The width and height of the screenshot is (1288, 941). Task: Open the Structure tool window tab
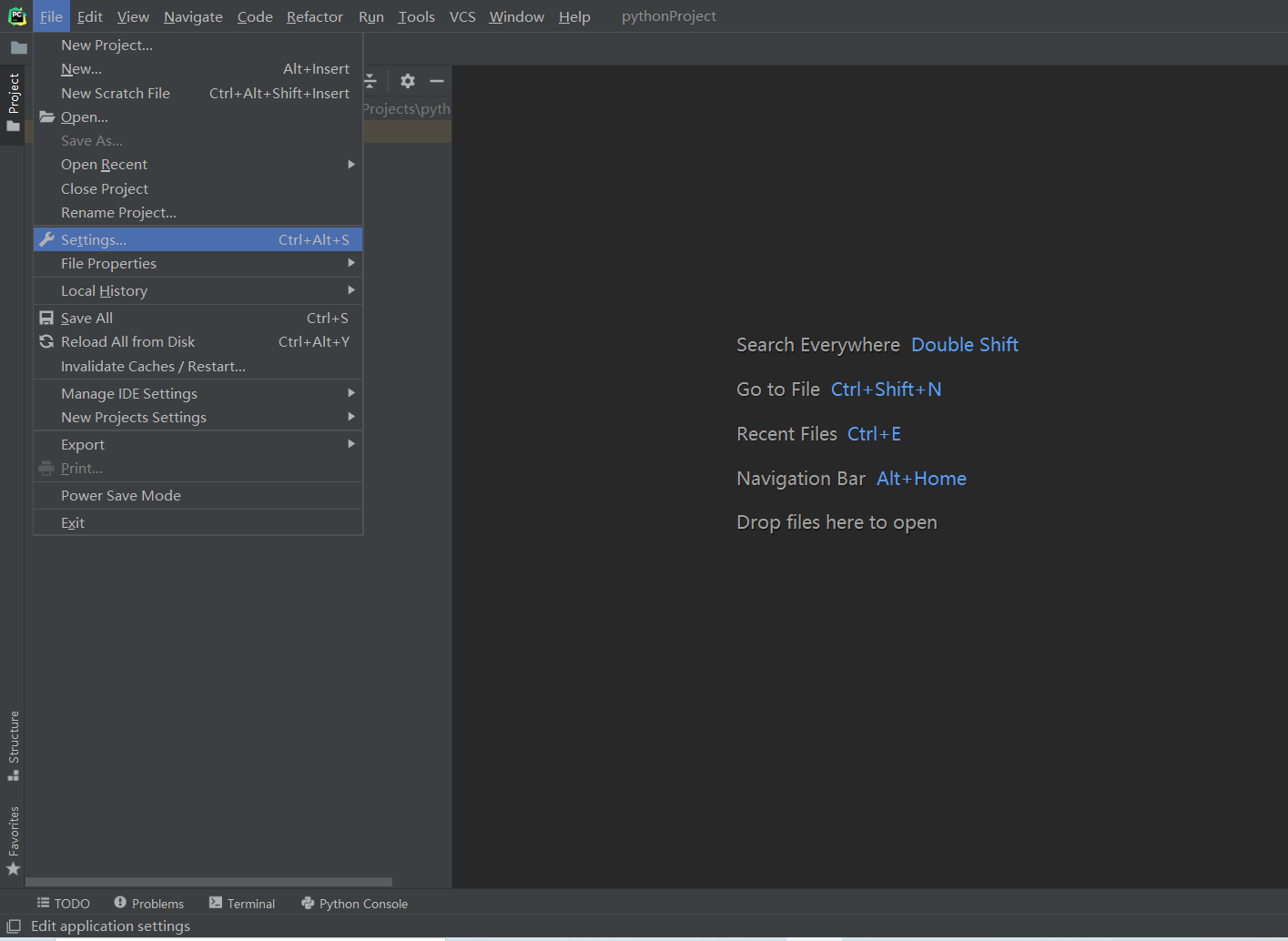13,744
